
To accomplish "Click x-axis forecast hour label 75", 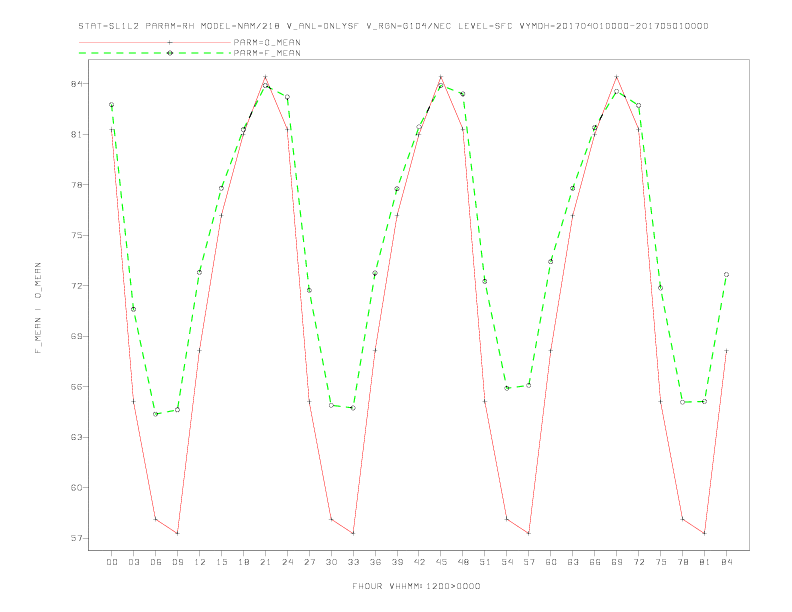I will coord(661,562).
